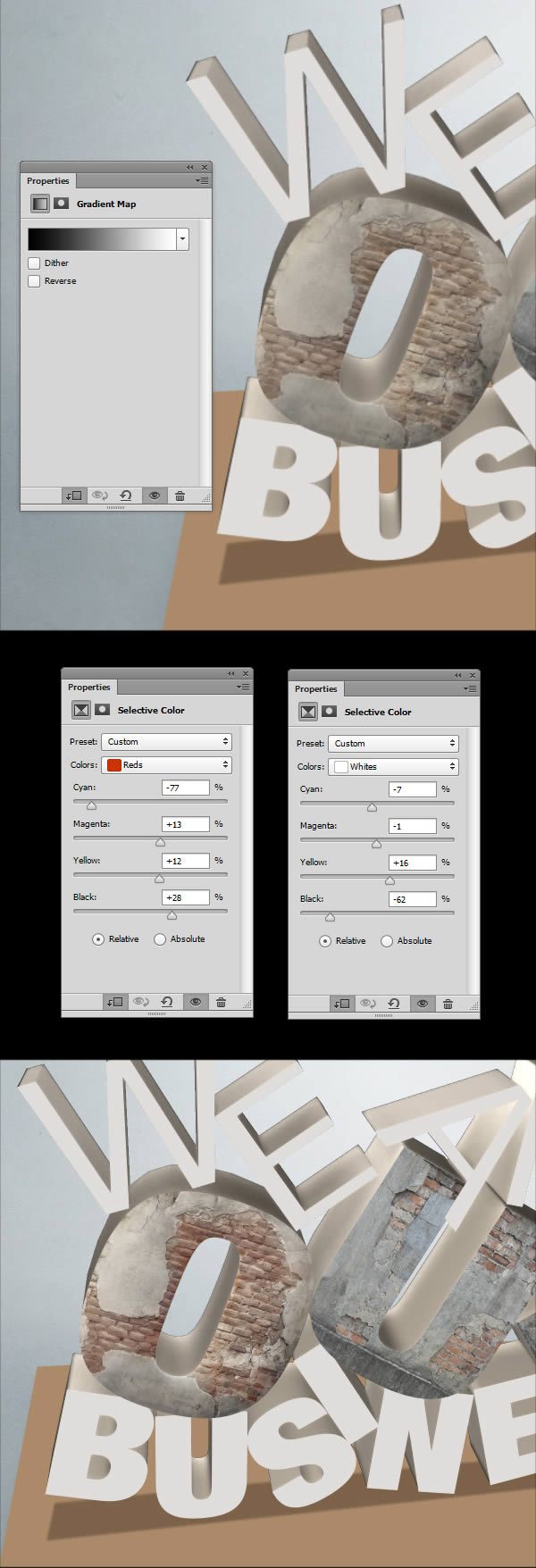Reset the Reds Selective Color adjustment
The width and height of the screenshot is (536, 1568).
167,1002
